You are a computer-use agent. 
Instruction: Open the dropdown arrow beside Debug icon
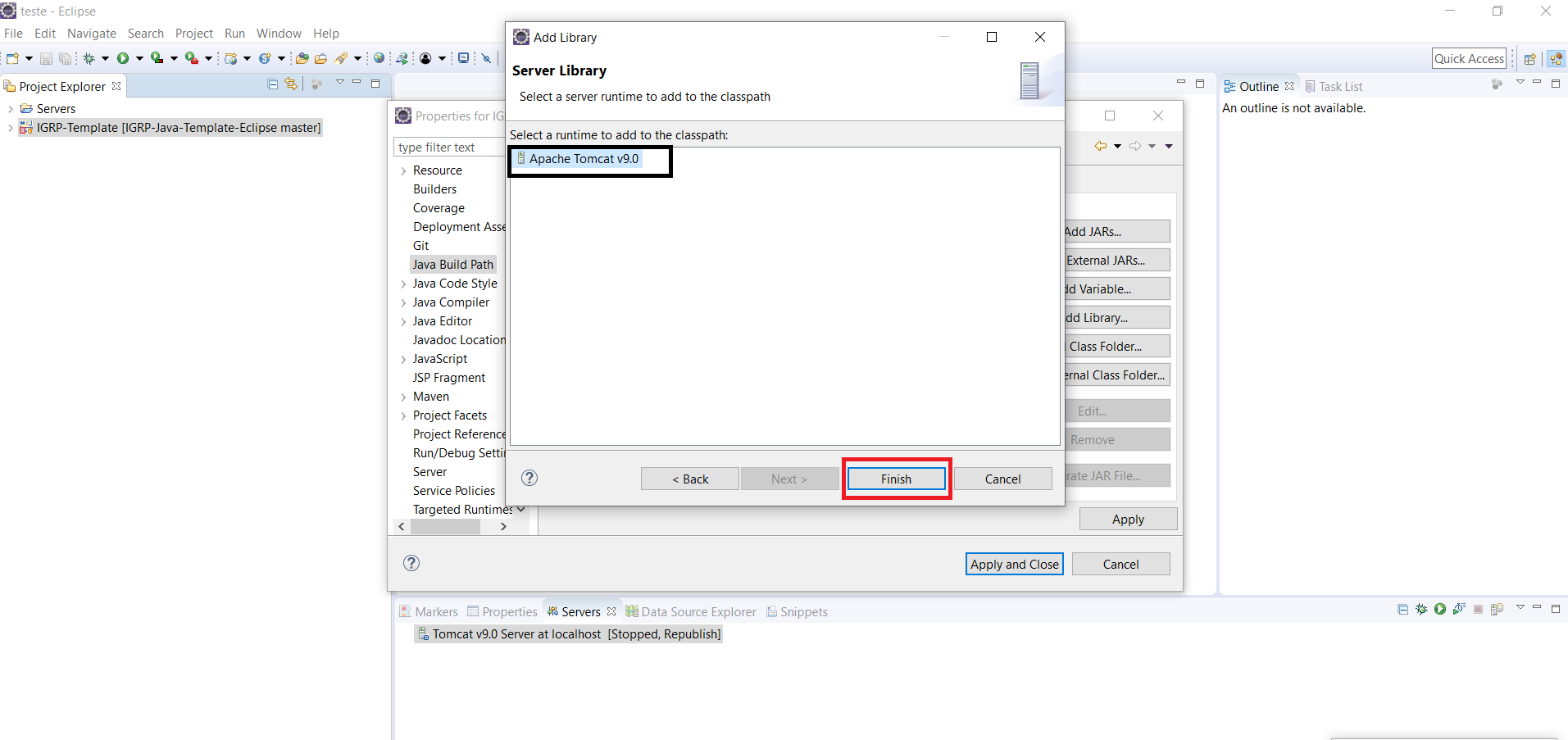click(105, 58)
